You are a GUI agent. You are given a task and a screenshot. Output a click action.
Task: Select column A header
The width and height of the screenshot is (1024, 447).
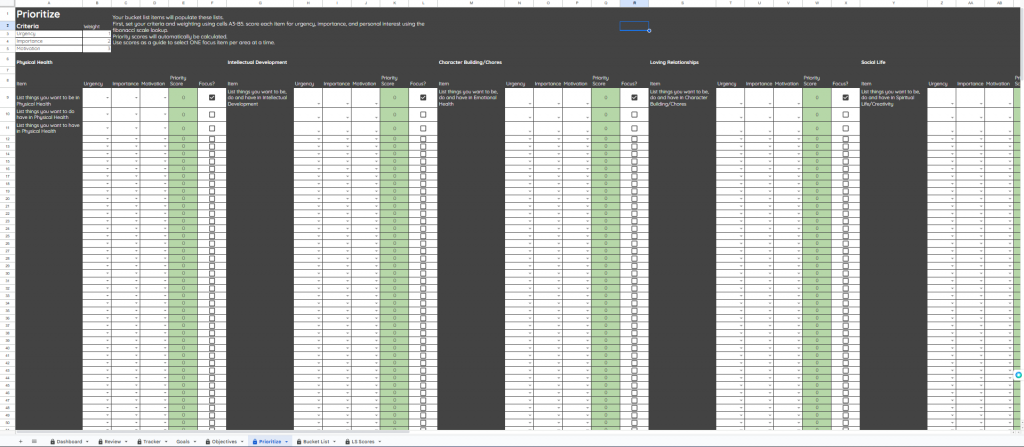tap(47, 3)
